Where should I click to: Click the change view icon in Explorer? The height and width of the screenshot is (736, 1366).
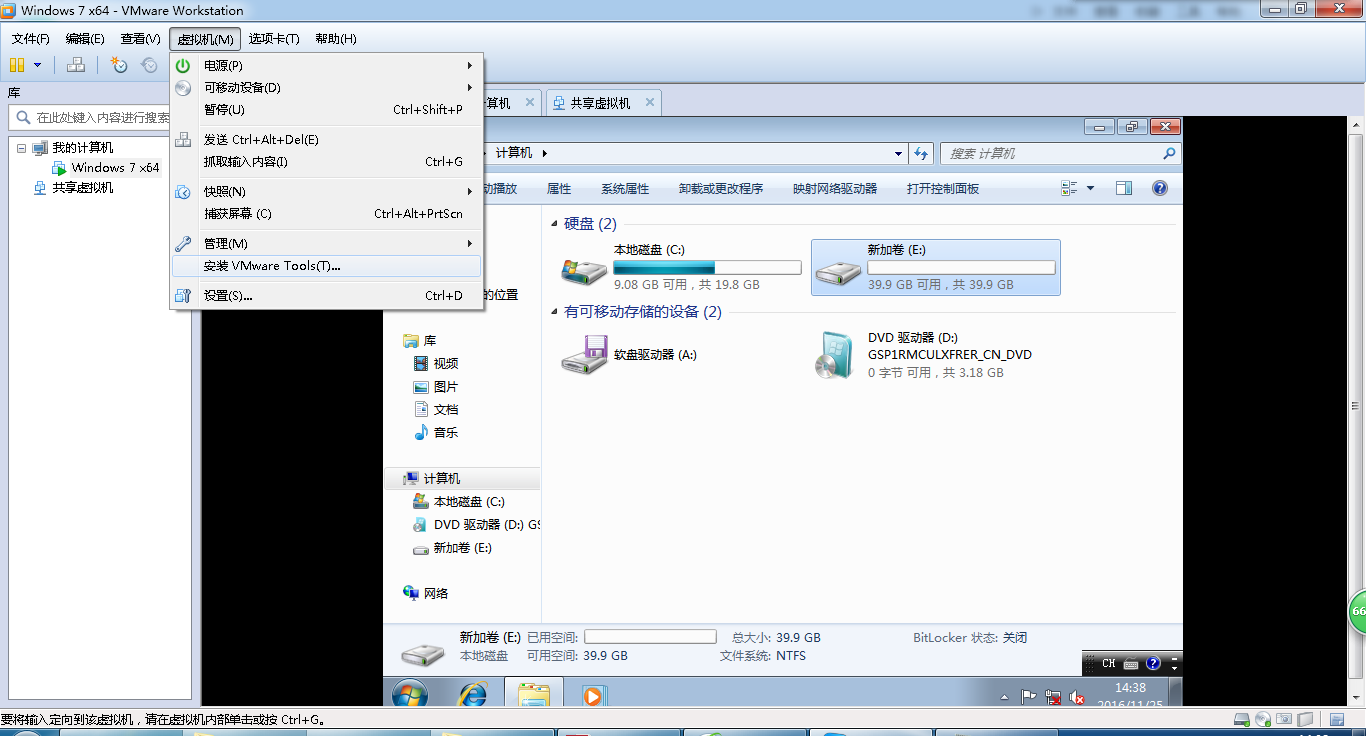pos(1069,188)
